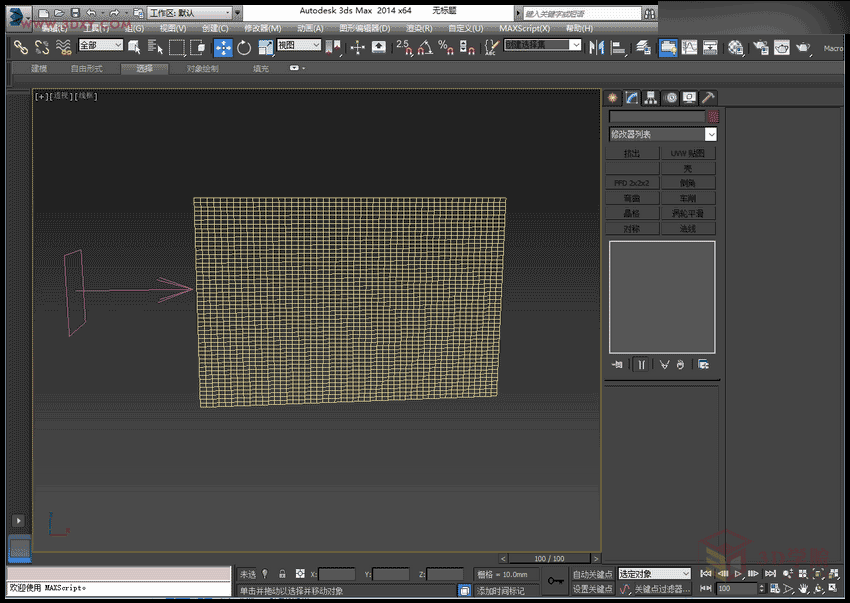
Task: Switch to the Utilities hammer tab
Action: [x=707, y=98]
